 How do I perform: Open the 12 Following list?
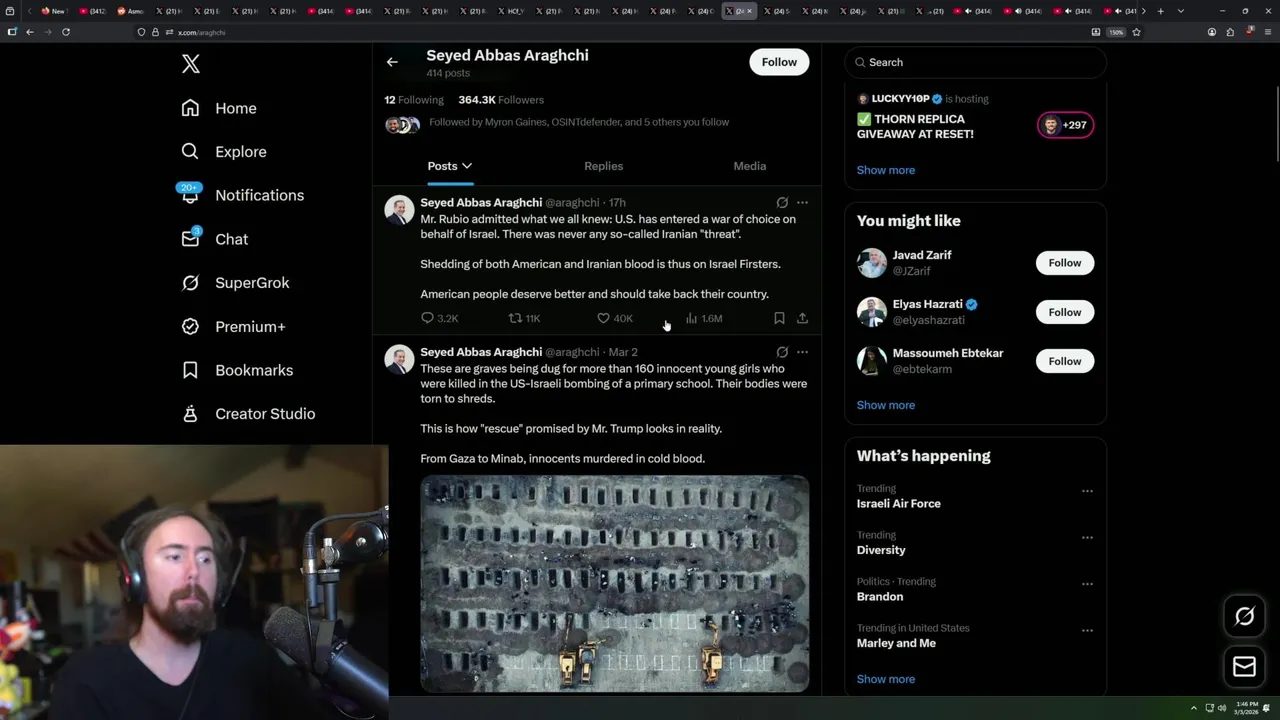pos(414,100)
